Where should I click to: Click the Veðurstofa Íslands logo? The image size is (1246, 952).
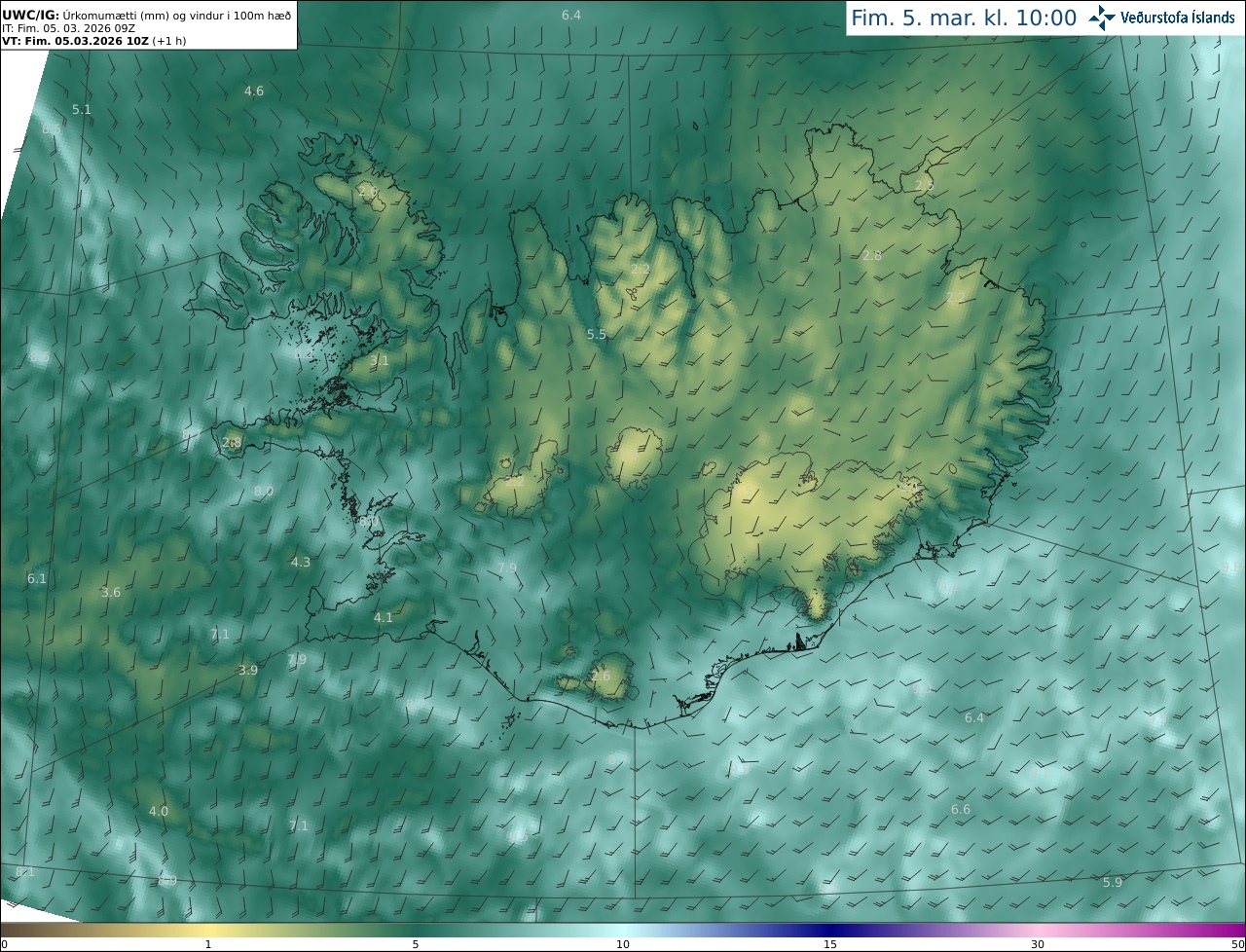[1162, 18]
